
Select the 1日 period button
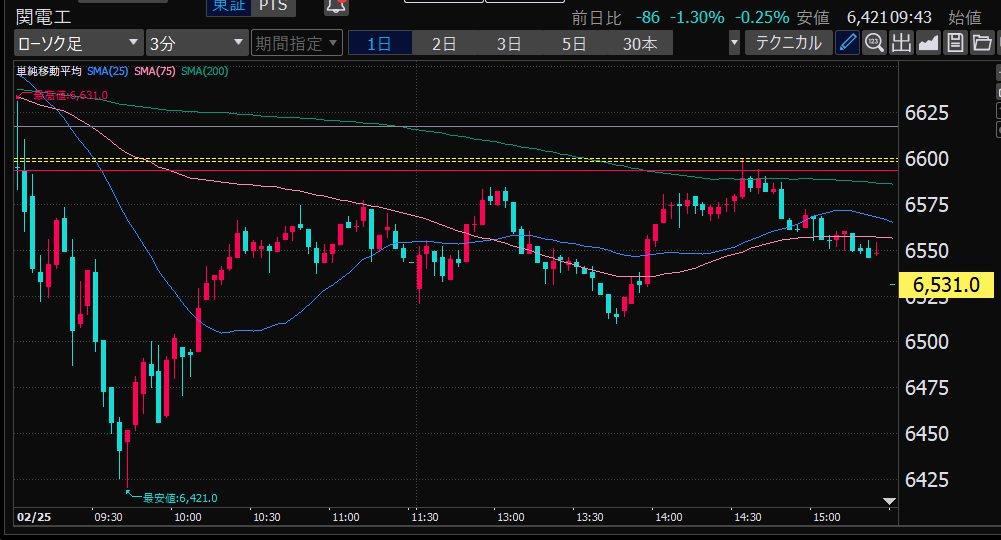coord(379,43)
